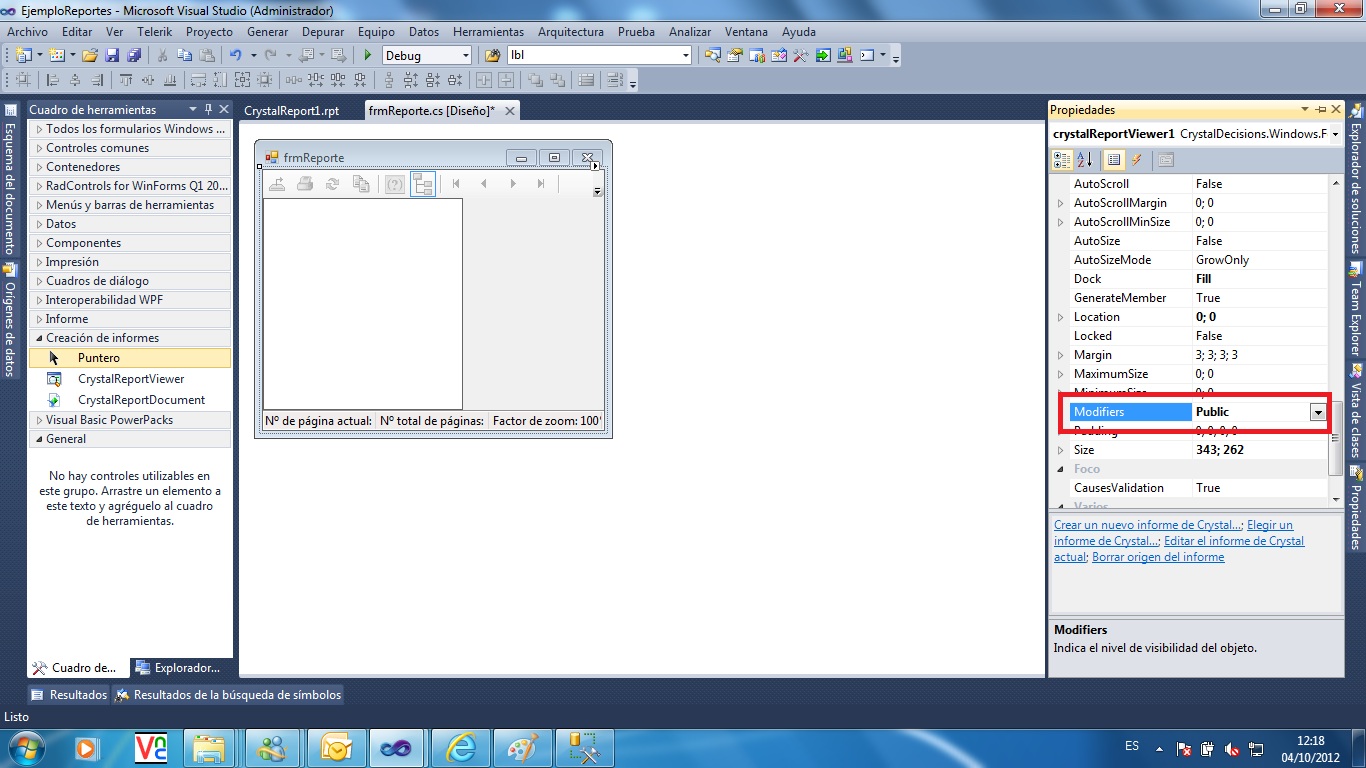Save the current file with the diskette icon
The height and width of the screenshot is (768, 1366).
112,56
